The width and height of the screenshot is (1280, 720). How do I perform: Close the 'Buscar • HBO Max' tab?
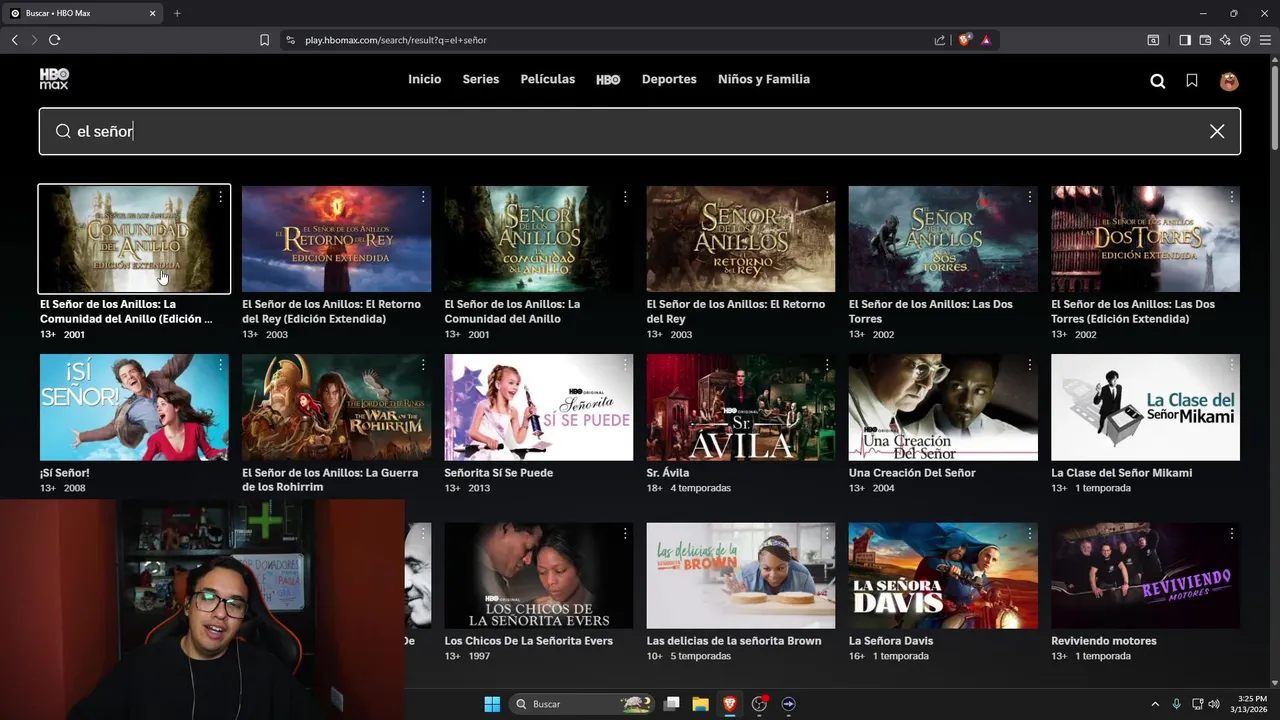pos(153,13)
